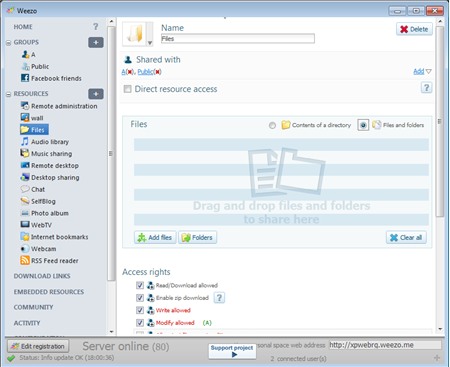450x367 pixels.
Task: Open Remote administration resource icon
Action: click(x=25, y=106)
